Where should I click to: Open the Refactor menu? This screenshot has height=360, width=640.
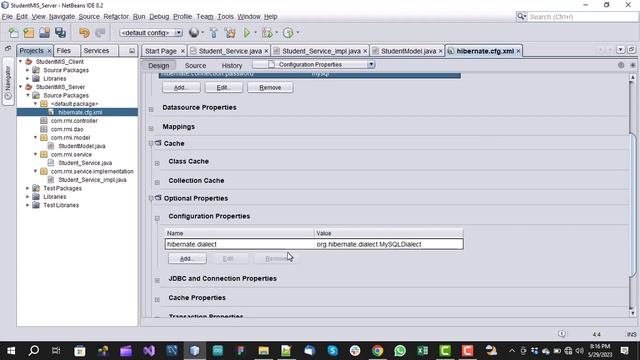coord(116,17)
